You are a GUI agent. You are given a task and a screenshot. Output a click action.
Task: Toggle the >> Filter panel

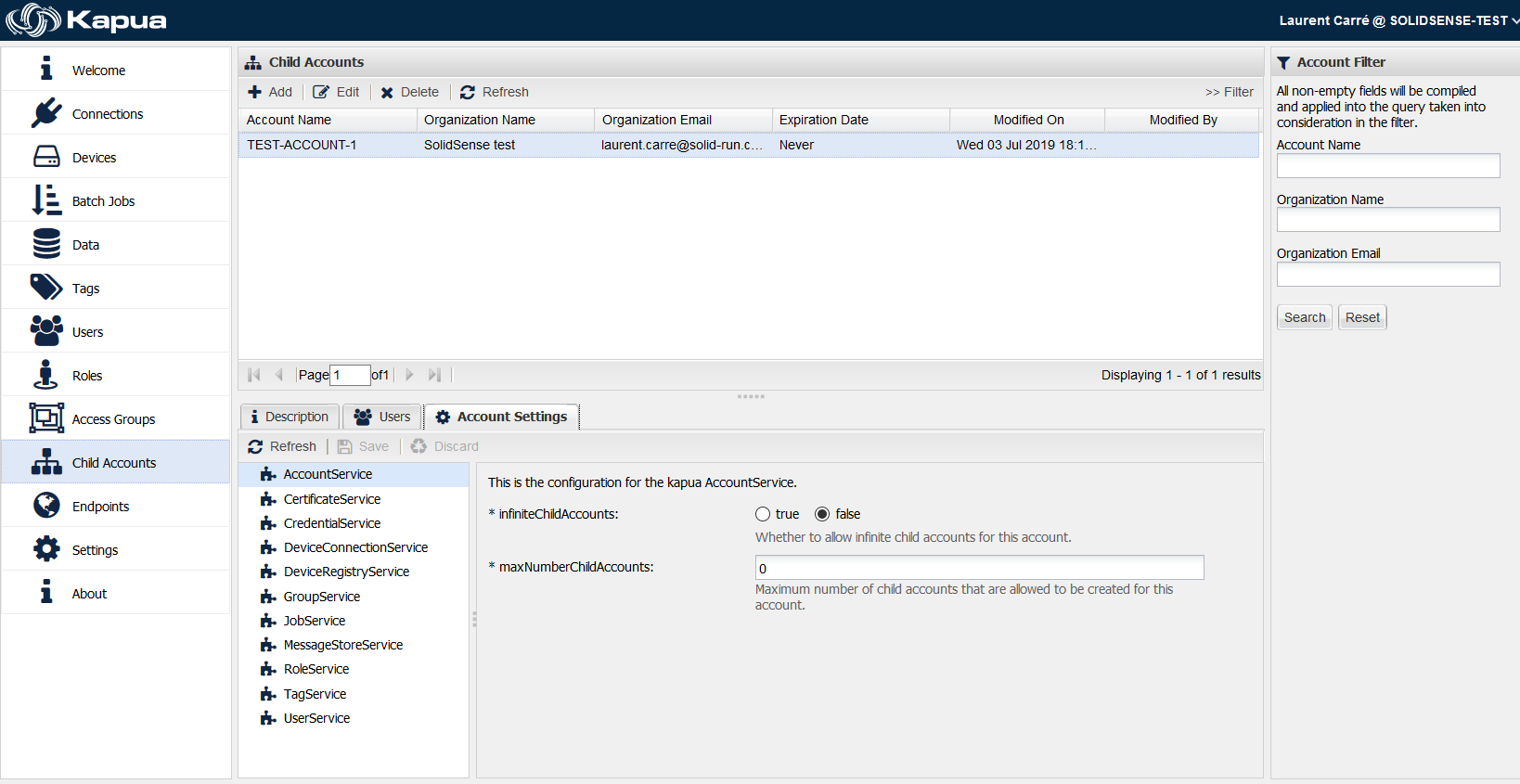(1230, 92)
